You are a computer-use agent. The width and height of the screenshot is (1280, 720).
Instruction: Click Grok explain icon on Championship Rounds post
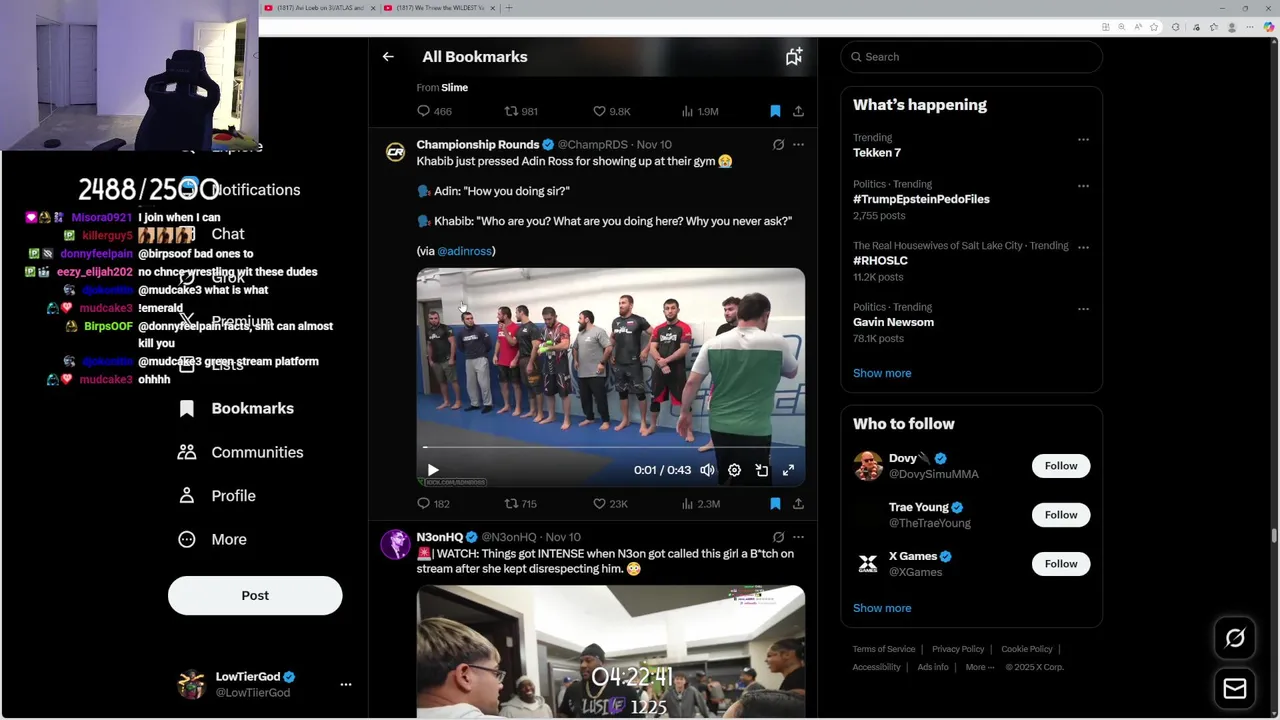[778, 145]
